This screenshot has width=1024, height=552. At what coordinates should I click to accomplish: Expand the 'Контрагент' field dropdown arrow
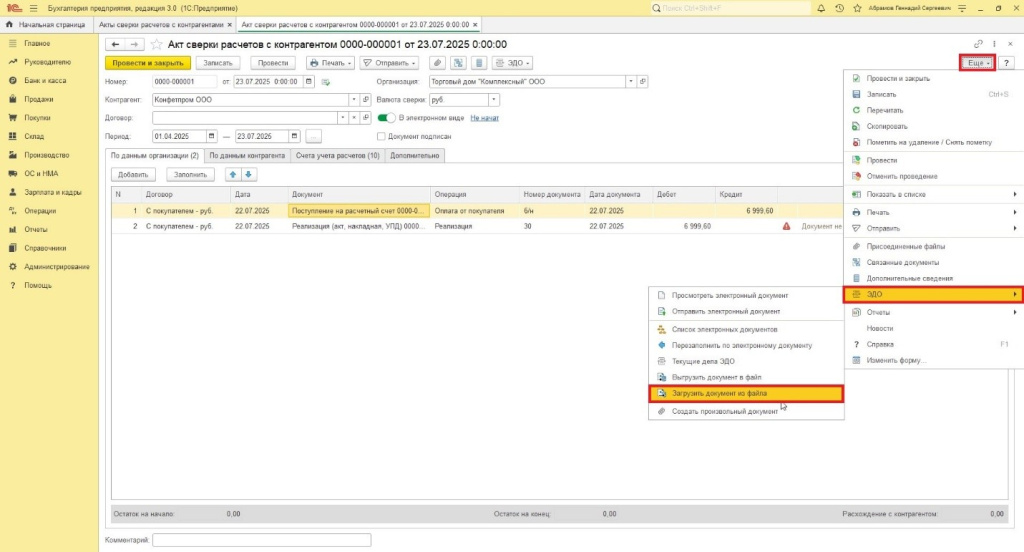pyautogui.click(x=353, y=100)
